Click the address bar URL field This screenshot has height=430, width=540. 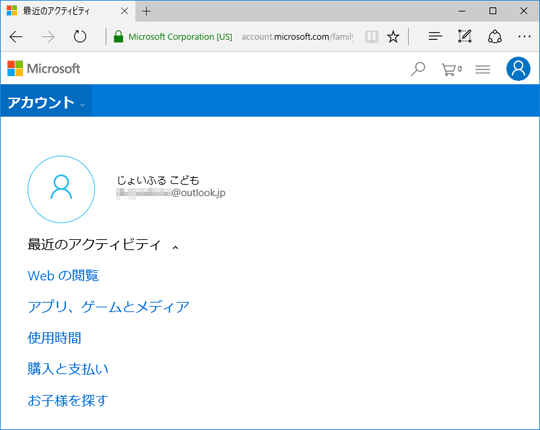[297, 36]
